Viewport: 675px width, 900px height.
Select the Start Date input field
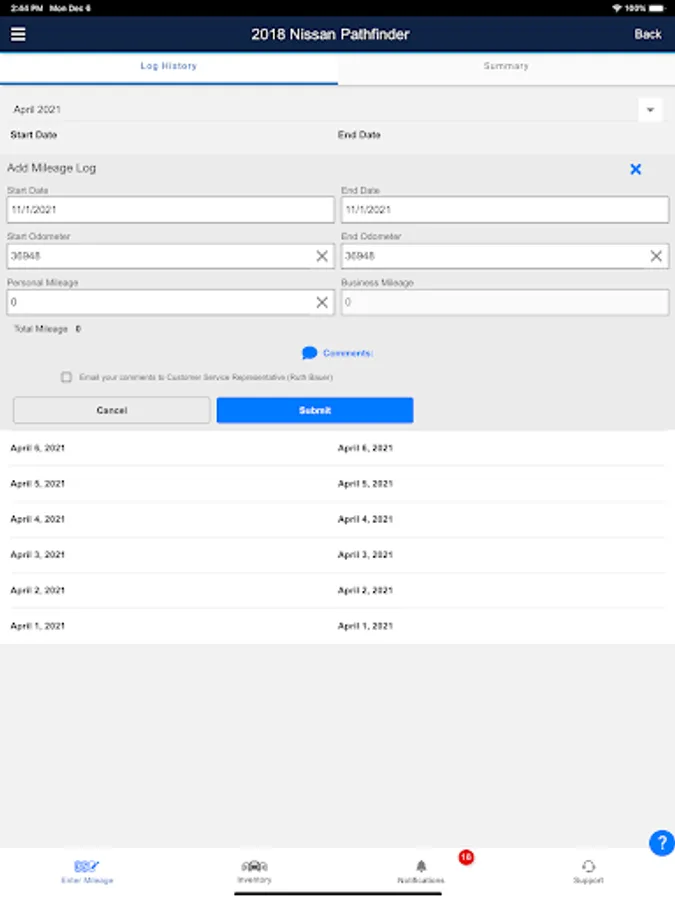pos(170,210)
